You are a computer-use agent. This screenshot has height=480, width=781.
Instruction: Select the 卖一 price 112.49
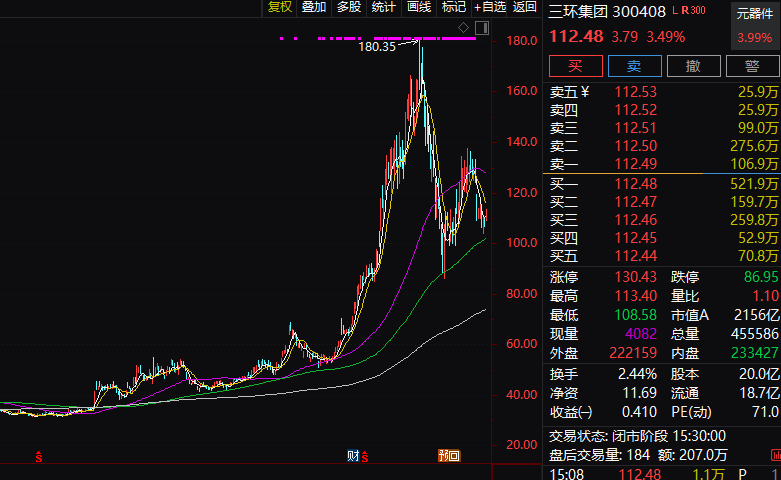point(636,164)
